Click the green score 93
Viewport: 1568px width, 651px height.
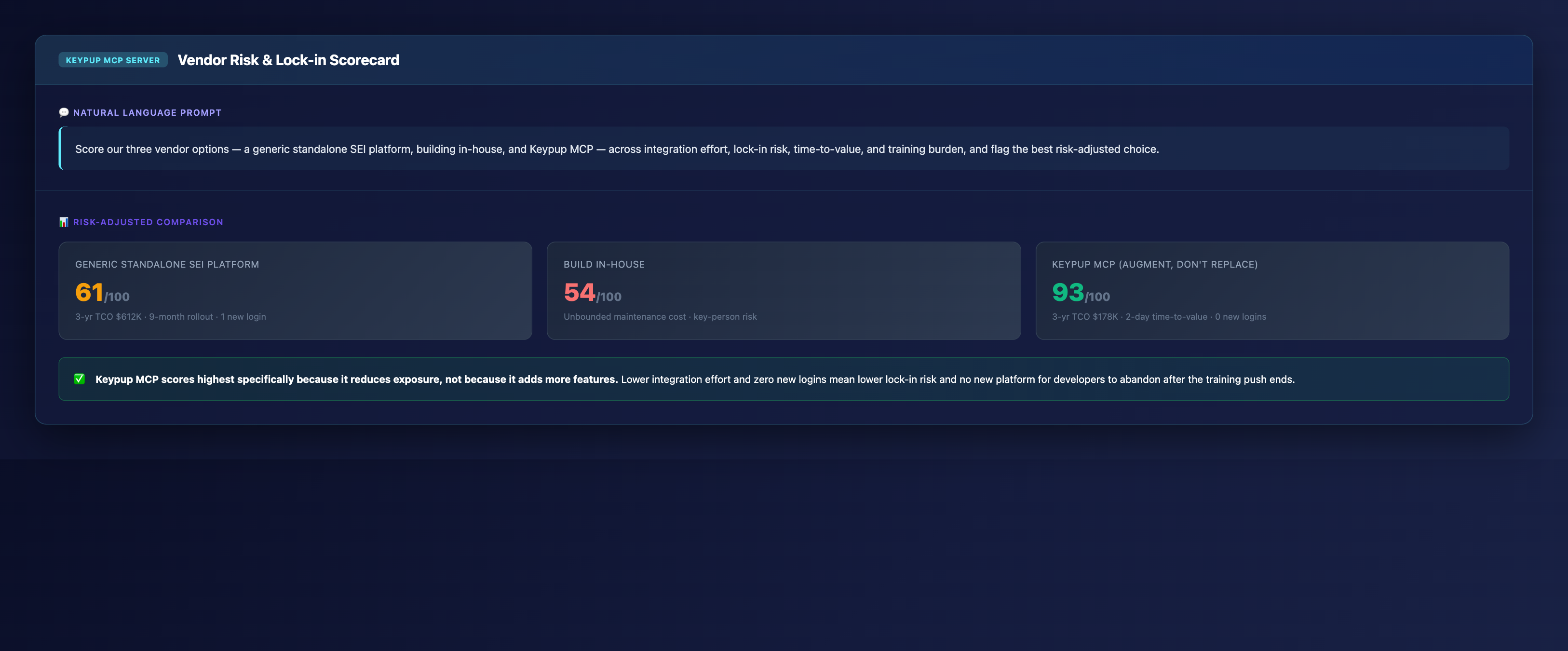tap(1068, 292)
